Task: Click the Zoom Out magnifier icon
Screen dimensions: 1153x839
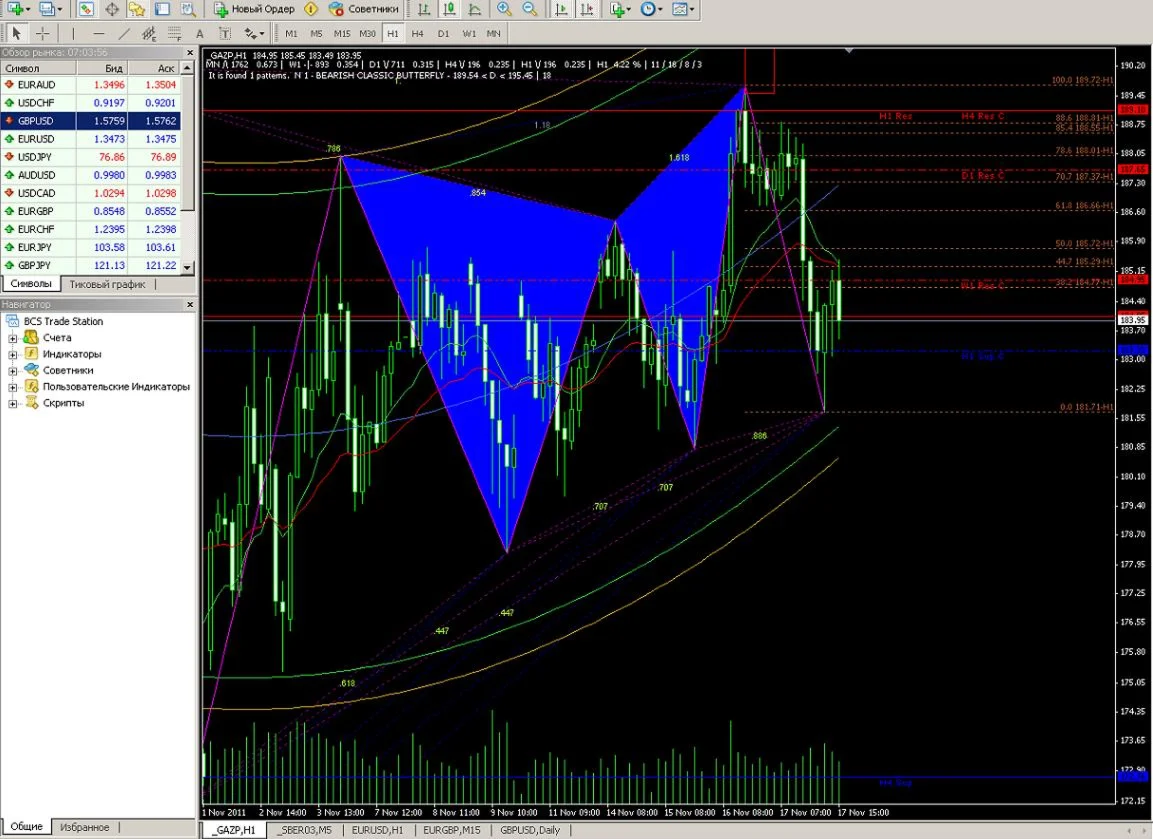Action: point(529,9)
